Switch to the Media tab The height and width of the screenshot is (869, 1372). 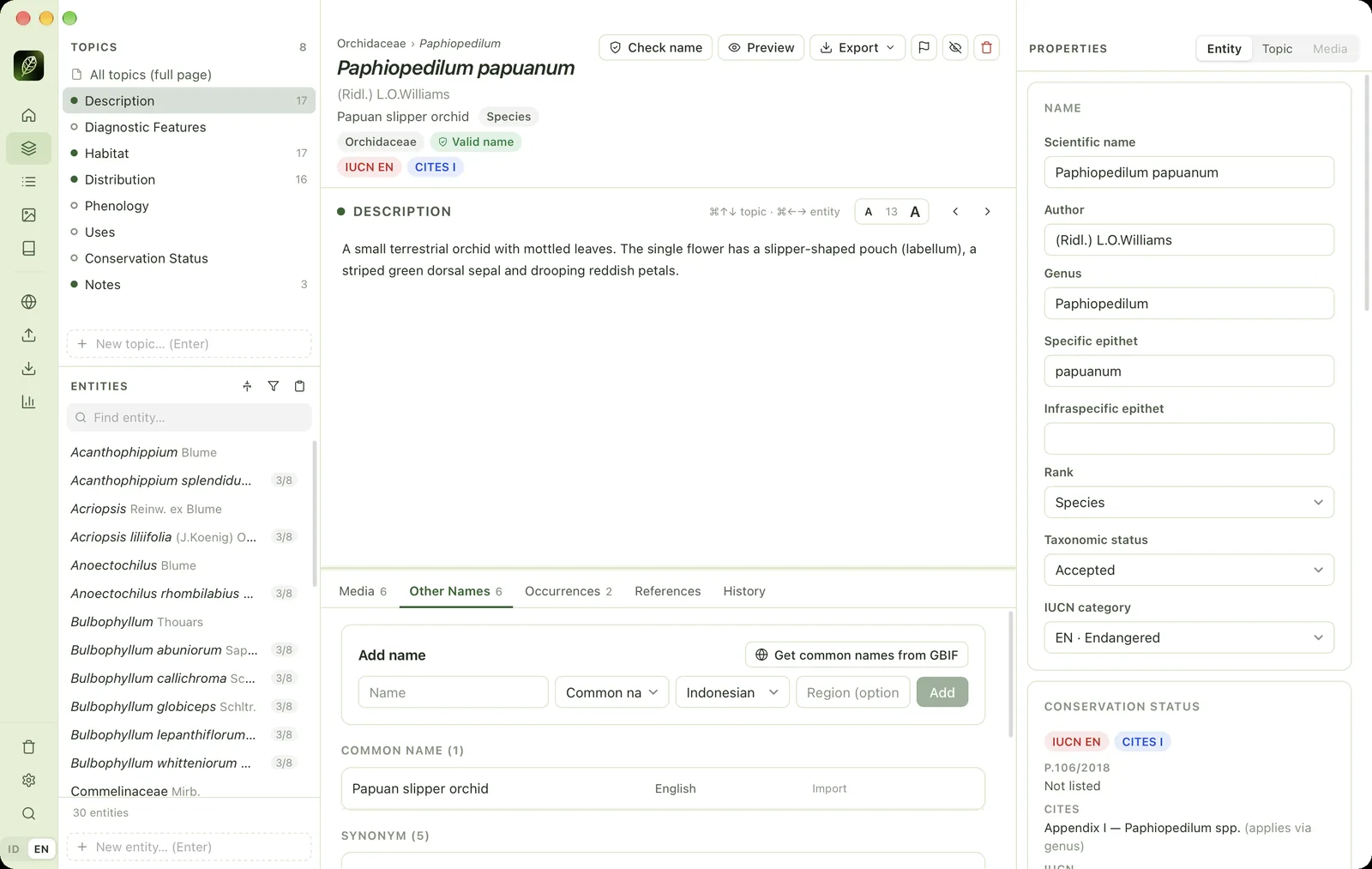[363, 591]
